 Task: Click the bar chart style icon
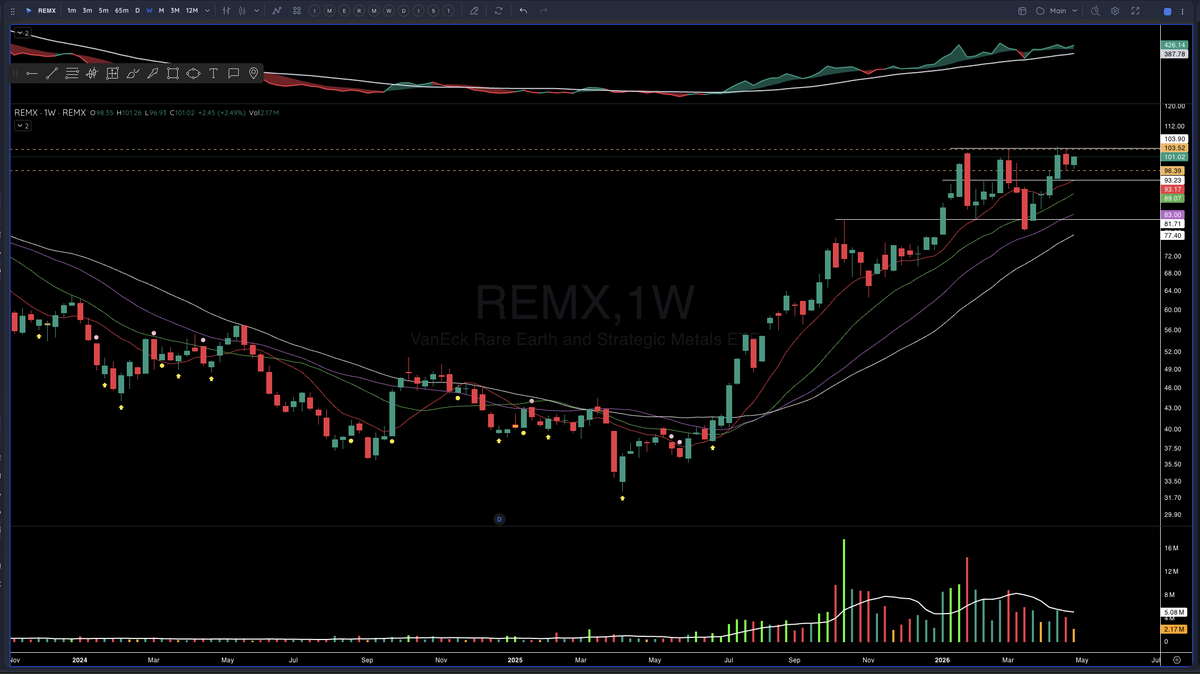click(x=226, y=10)
